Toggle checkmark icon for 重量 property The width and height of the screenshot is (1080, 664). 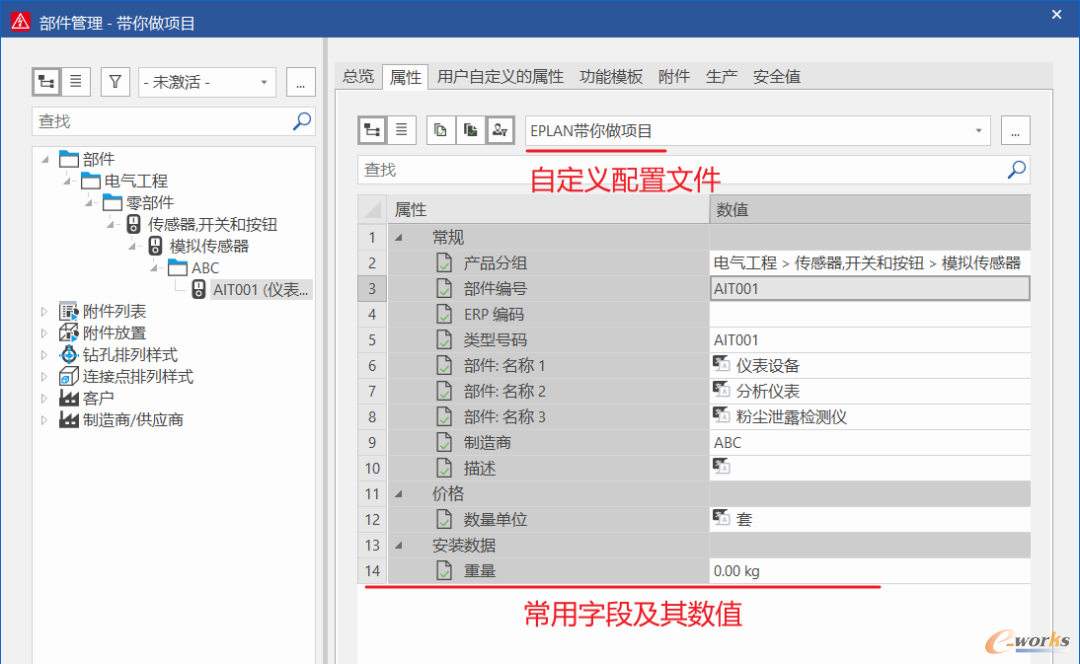click(x=444, y=570)
